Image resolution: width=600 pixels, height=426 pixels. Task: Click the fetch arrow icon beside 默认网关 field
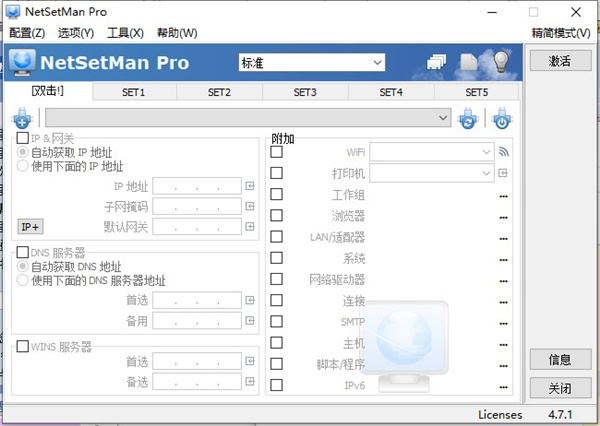click(250, 227)
